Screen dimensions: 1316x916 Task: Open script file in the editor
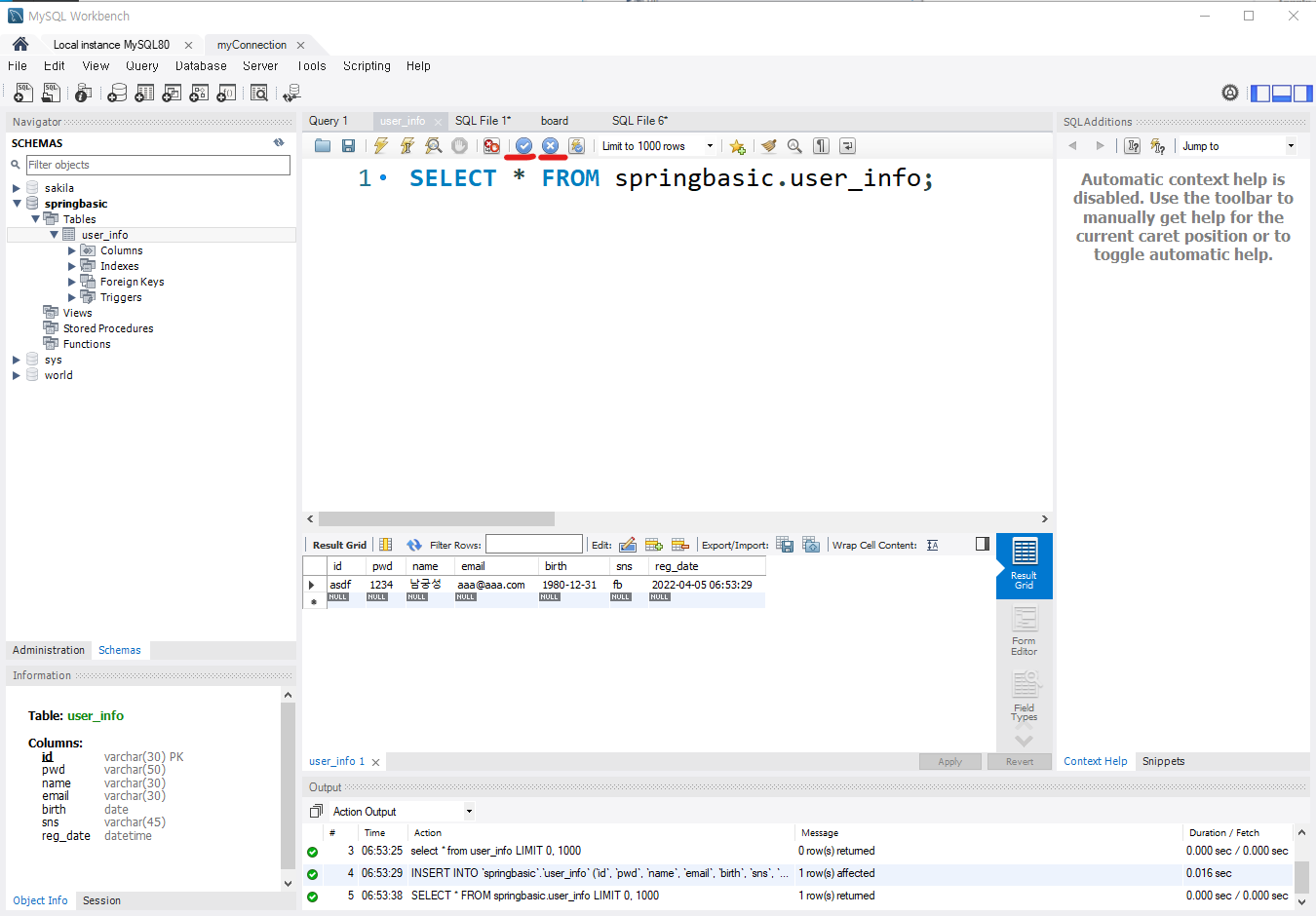(x=323, y=146)
